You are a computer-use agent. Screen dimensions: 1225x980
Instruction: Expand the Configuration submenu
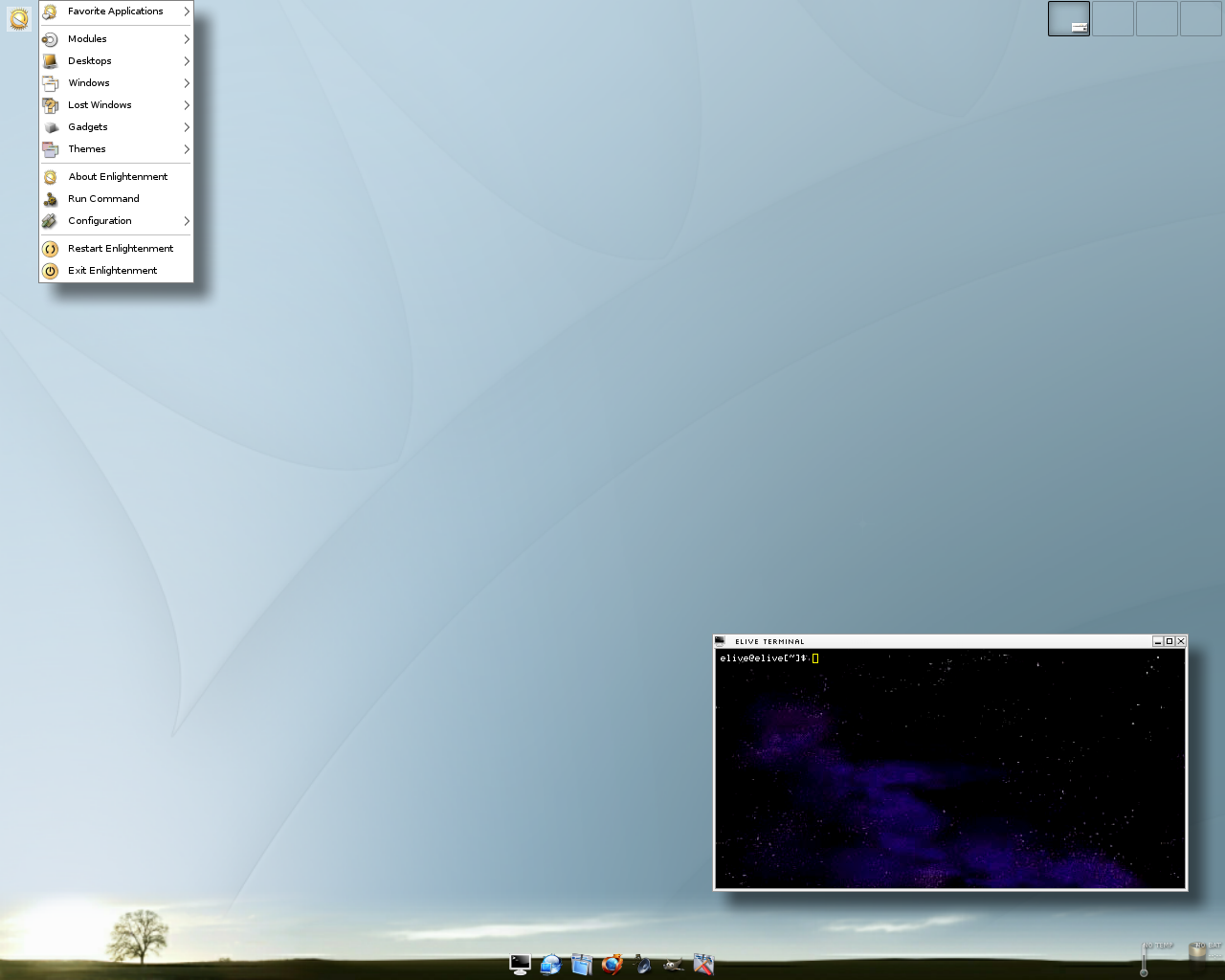click(116, 221)
